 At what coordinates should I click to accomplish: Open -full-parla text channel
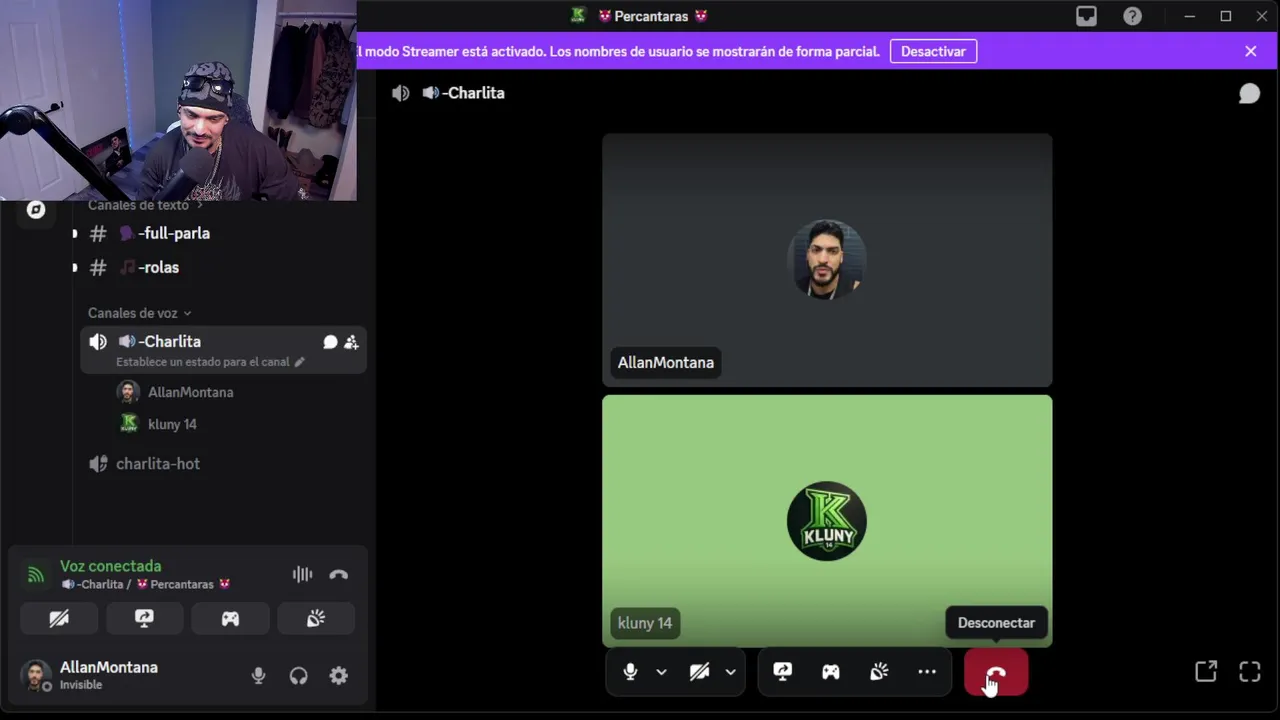tap(222, 233)
